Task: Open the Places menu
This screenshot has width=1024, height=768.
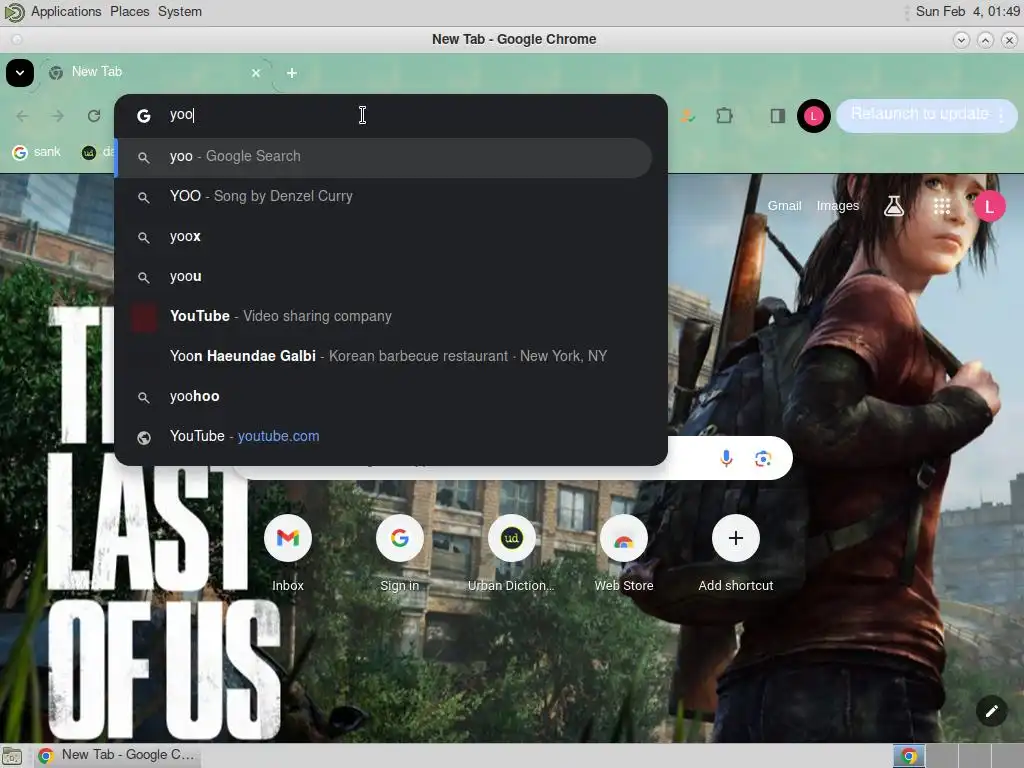Action: point(129,12)
